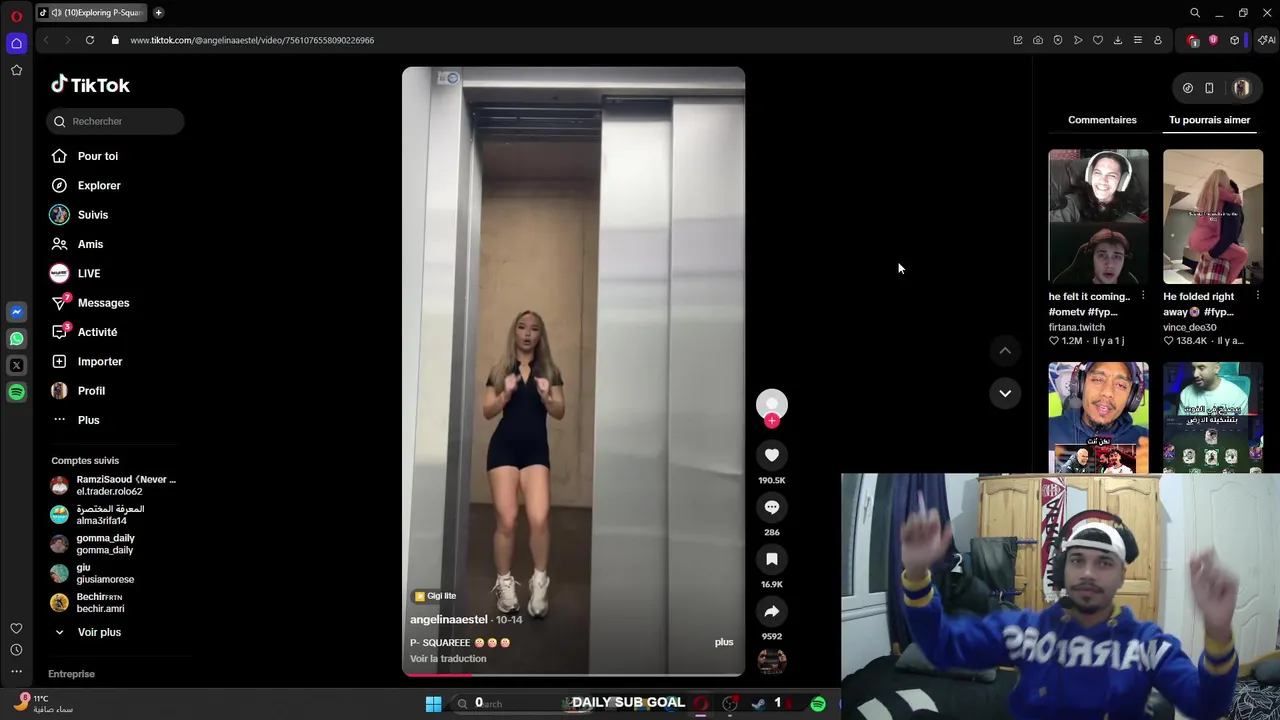
Task: Click Opera ad-blocker shield icon
Action: point(1058,40)
